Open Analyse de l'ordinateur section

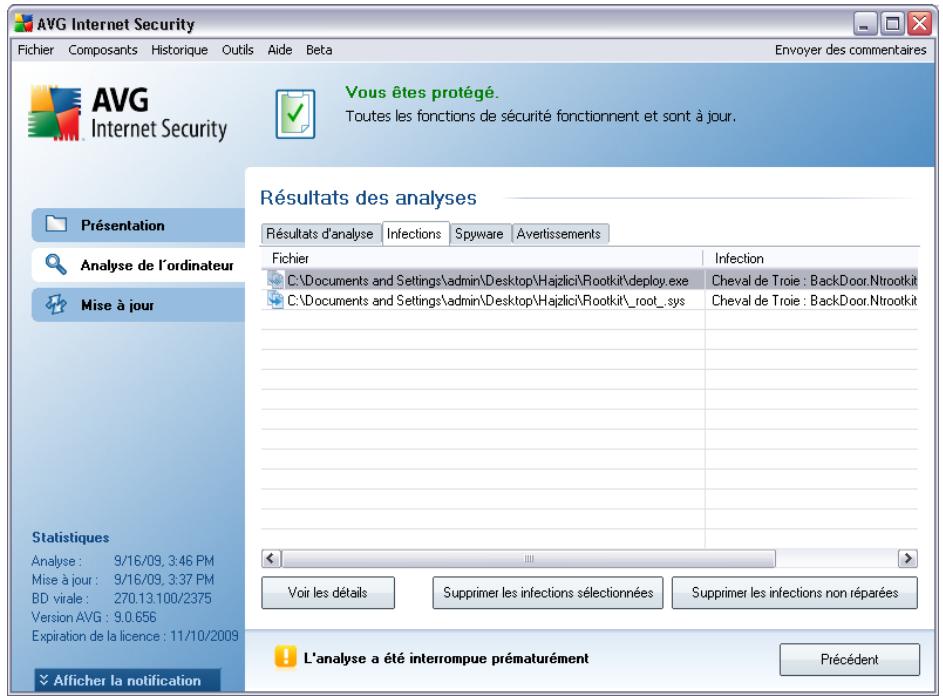click(138, 265)
